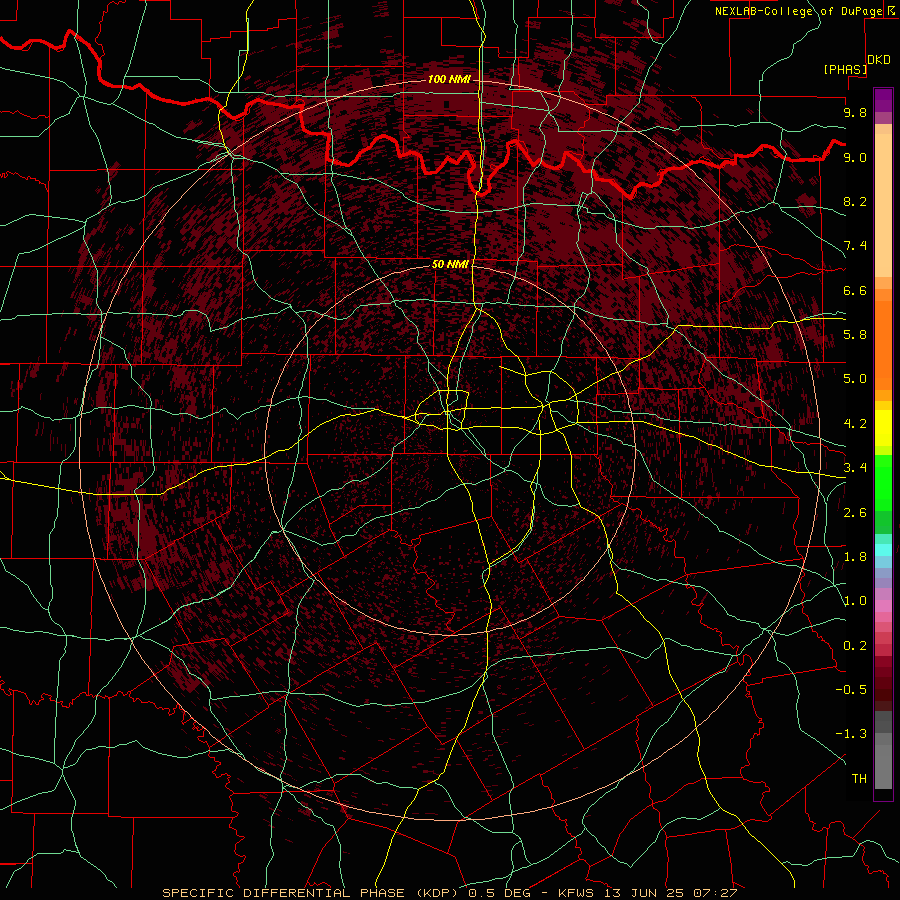Click the bright orange segment of the color bar
The height and width of the screenshot is (900, 900).
click(x=883, y=344)
